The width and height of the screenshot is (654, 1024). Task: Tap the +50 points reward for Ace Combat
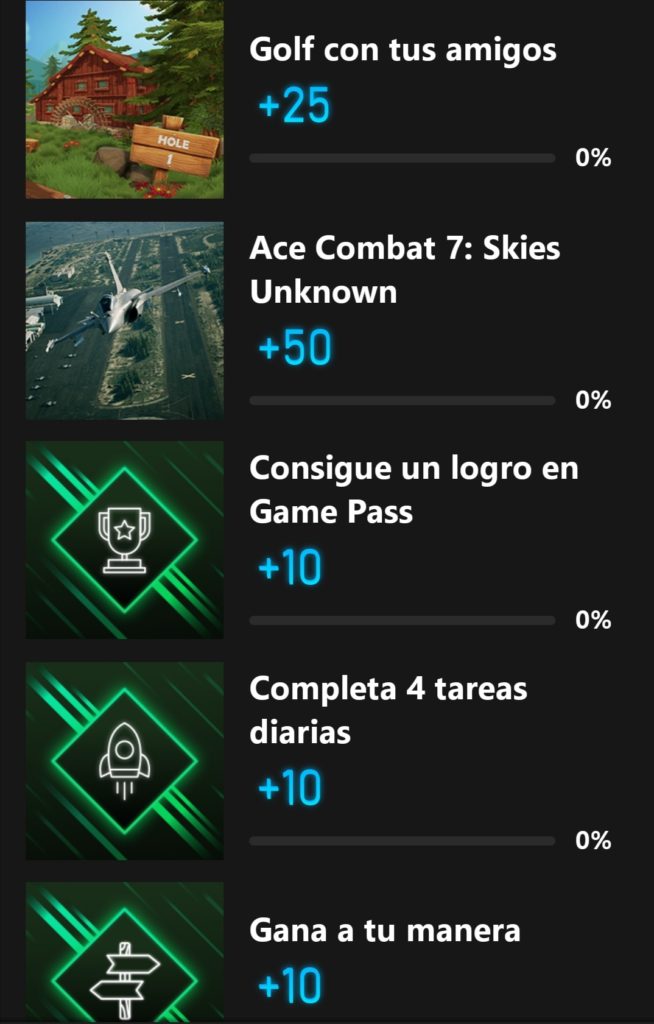(x=294, y=348)
